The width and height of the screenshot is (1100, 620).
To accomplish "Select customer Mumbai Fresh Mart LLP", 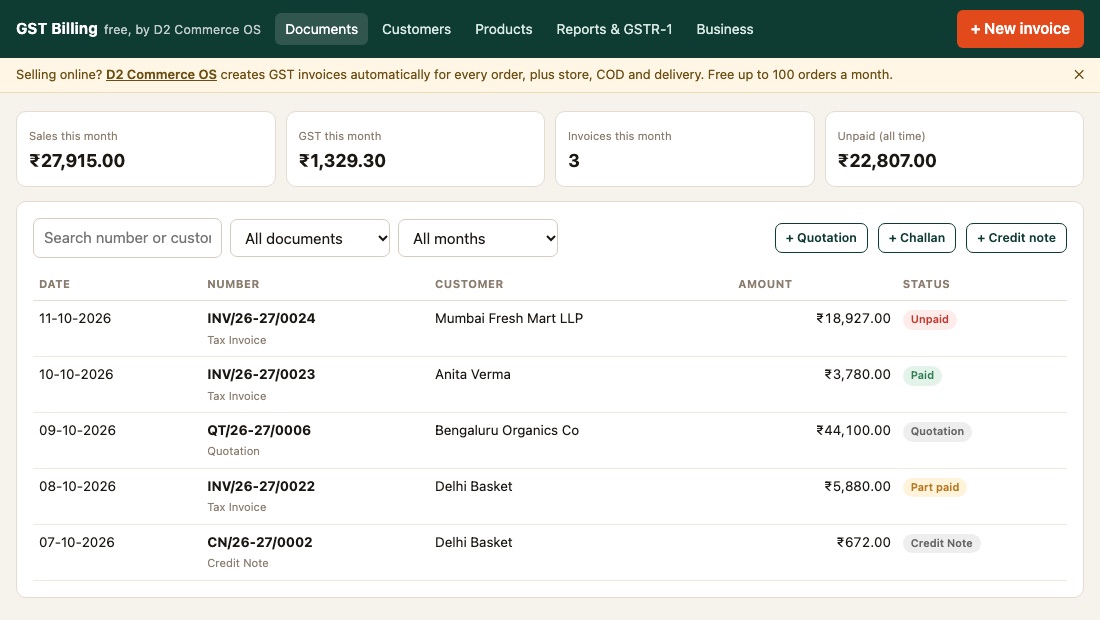I will pyautogui.click(x=509, y=318).
